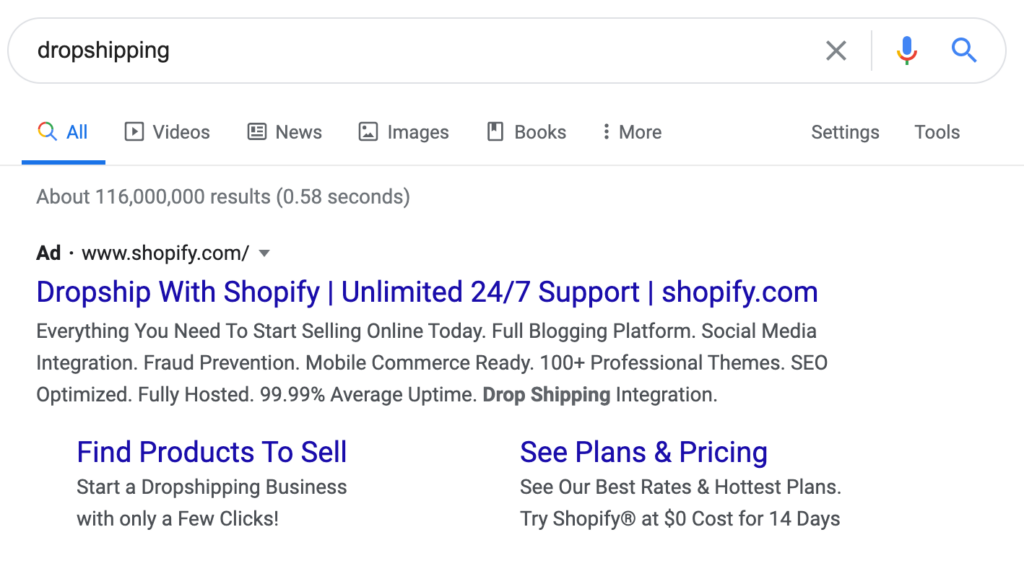
Task: Click the colored magnifier icon beside All
Action: click(x=47, y=131)
